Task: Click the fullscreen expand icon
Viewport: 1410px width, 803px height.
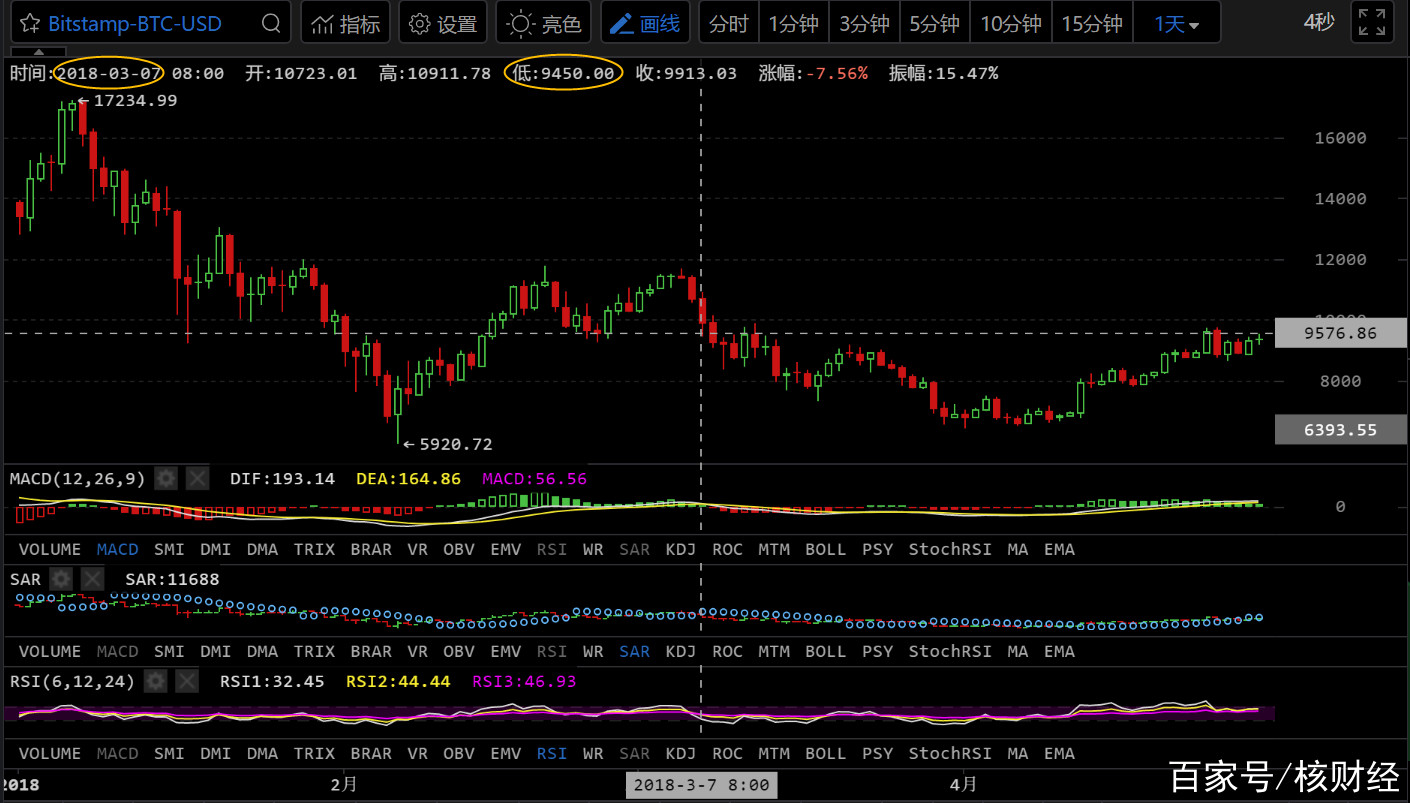Action: coord(1372,22)
